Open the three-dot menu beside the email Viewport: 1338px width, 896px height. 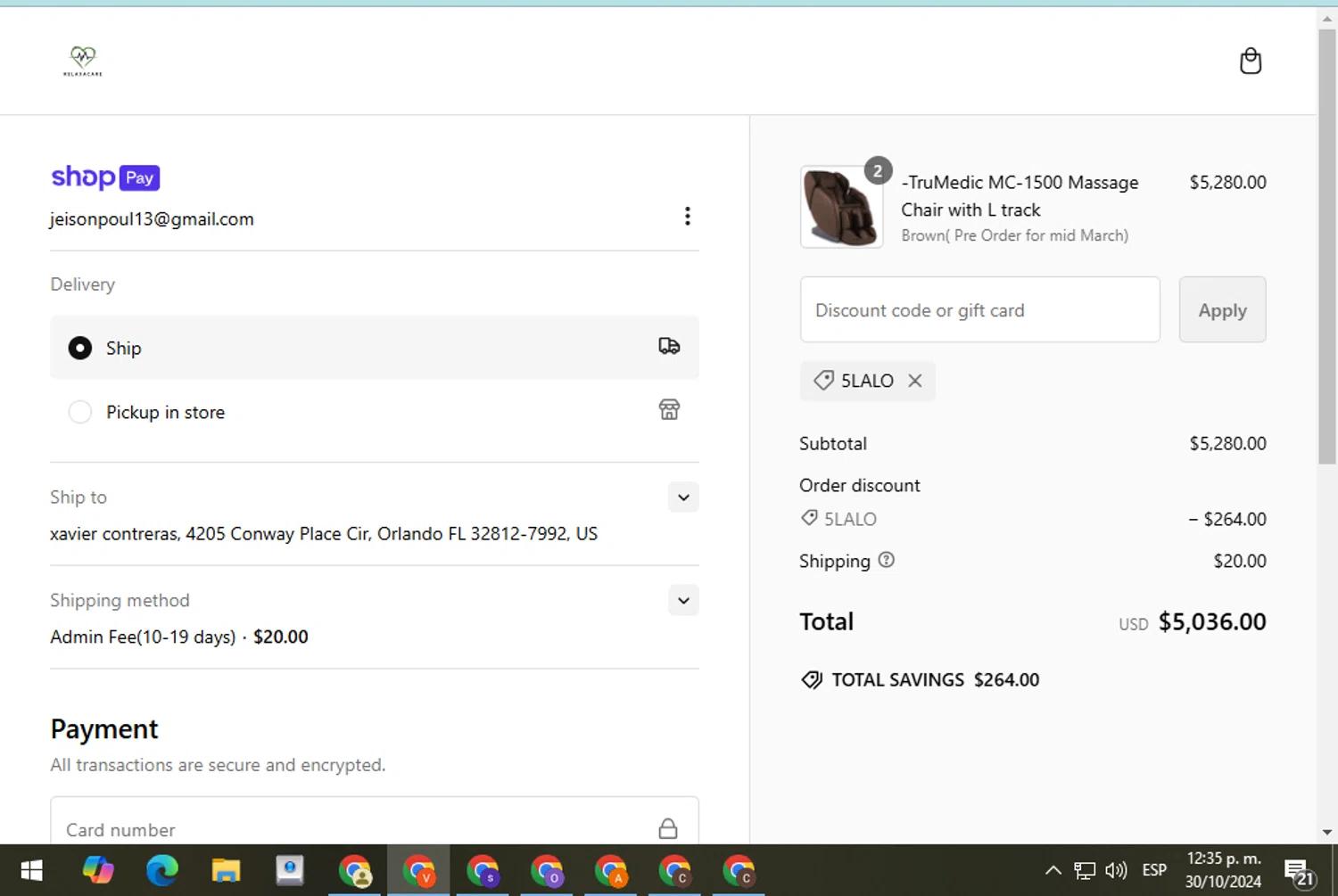click(687, 216)
